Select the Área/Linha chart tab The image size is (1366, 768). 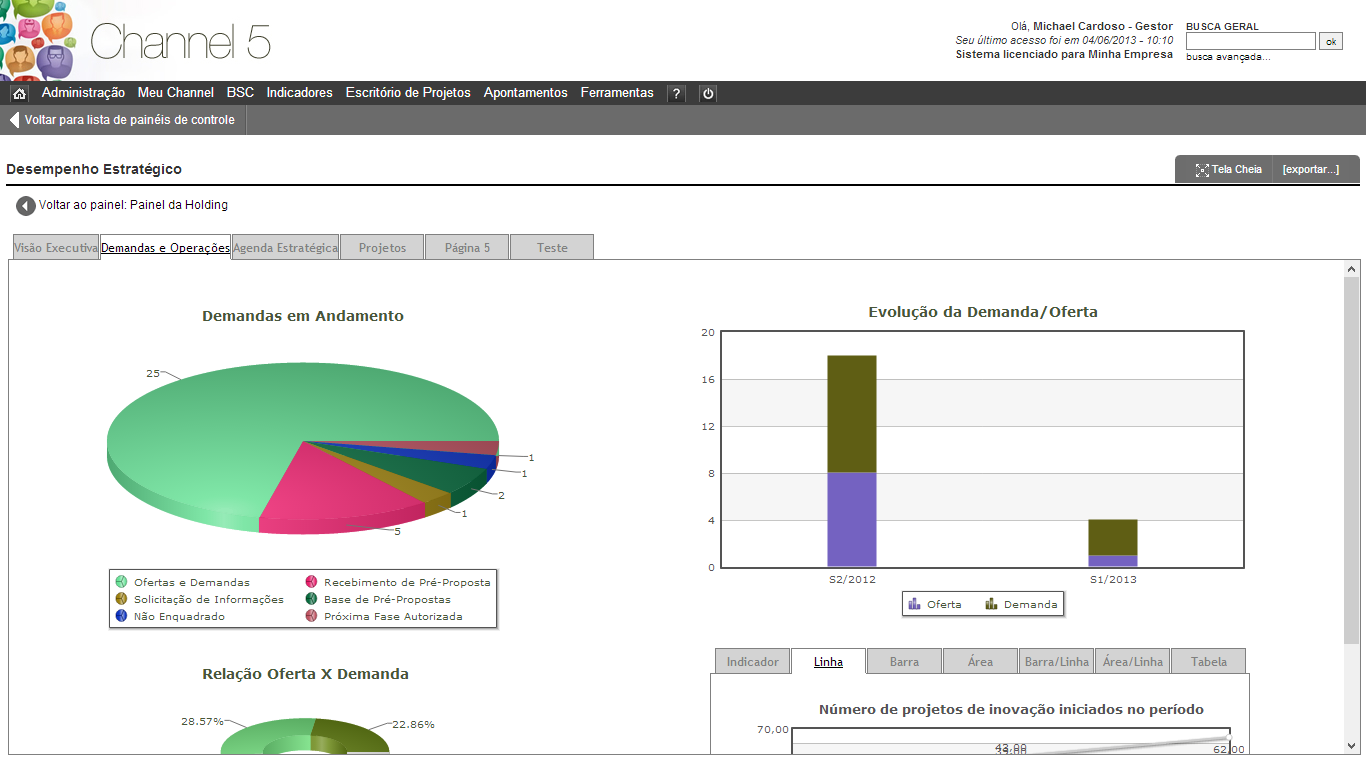tap(1133, 662)
